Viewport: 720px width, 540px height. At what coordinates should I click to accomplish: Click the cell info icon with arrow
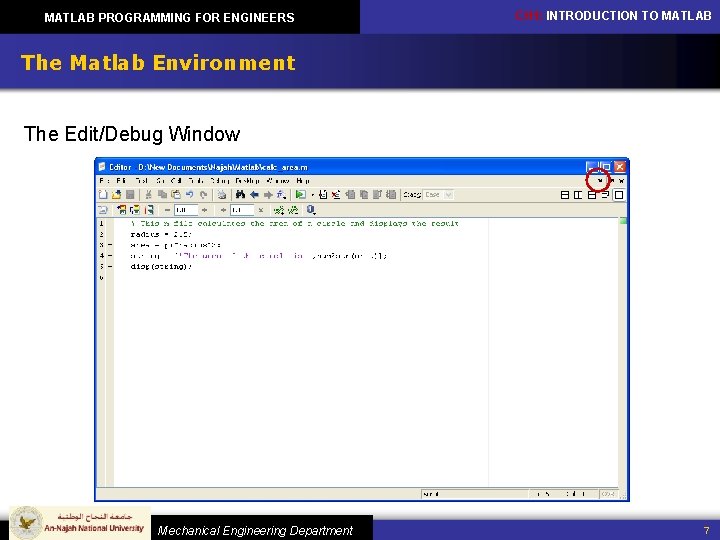click(311, 210)
